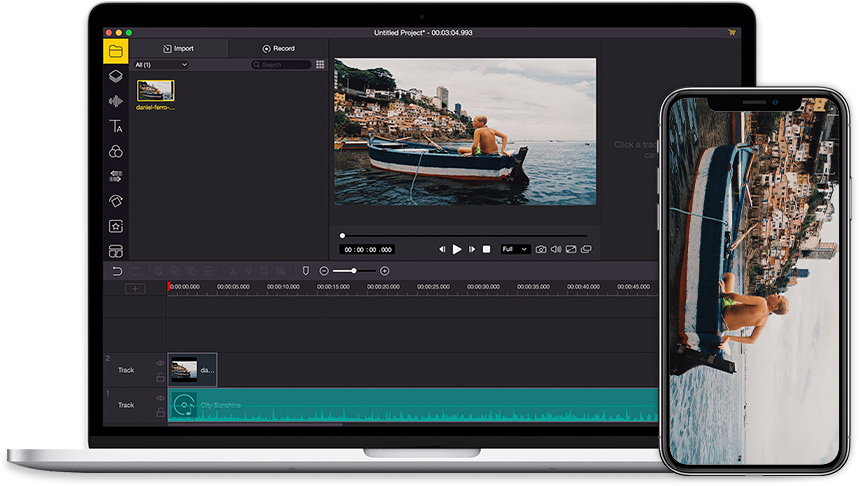Click the undo arrow in timeline toolbar
This screenshot has height=486, width=859.
coord(117,271)
